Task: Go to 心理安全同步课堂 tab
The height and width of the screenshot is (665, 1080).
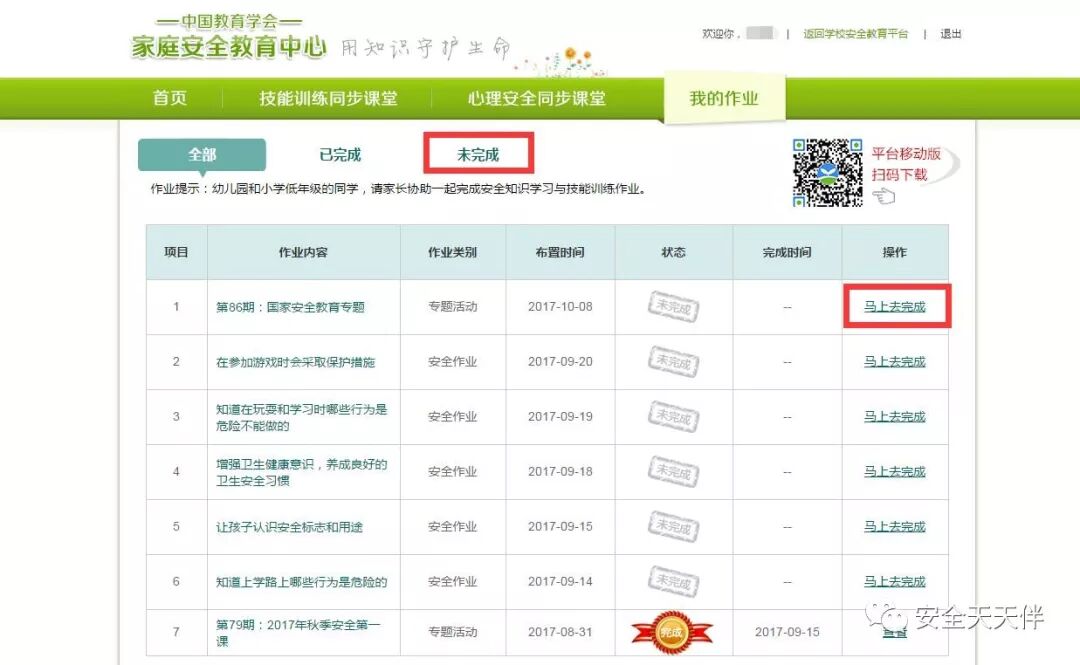Action: (x=536, y=98)
